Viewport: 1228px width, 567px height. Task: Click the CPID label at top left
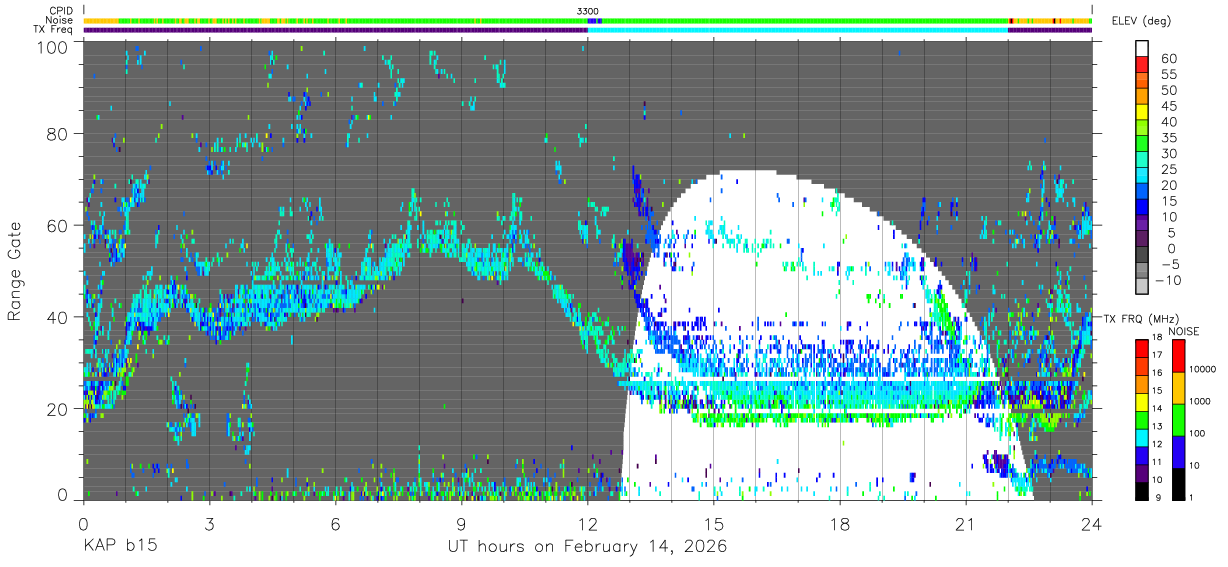[60, 10]
